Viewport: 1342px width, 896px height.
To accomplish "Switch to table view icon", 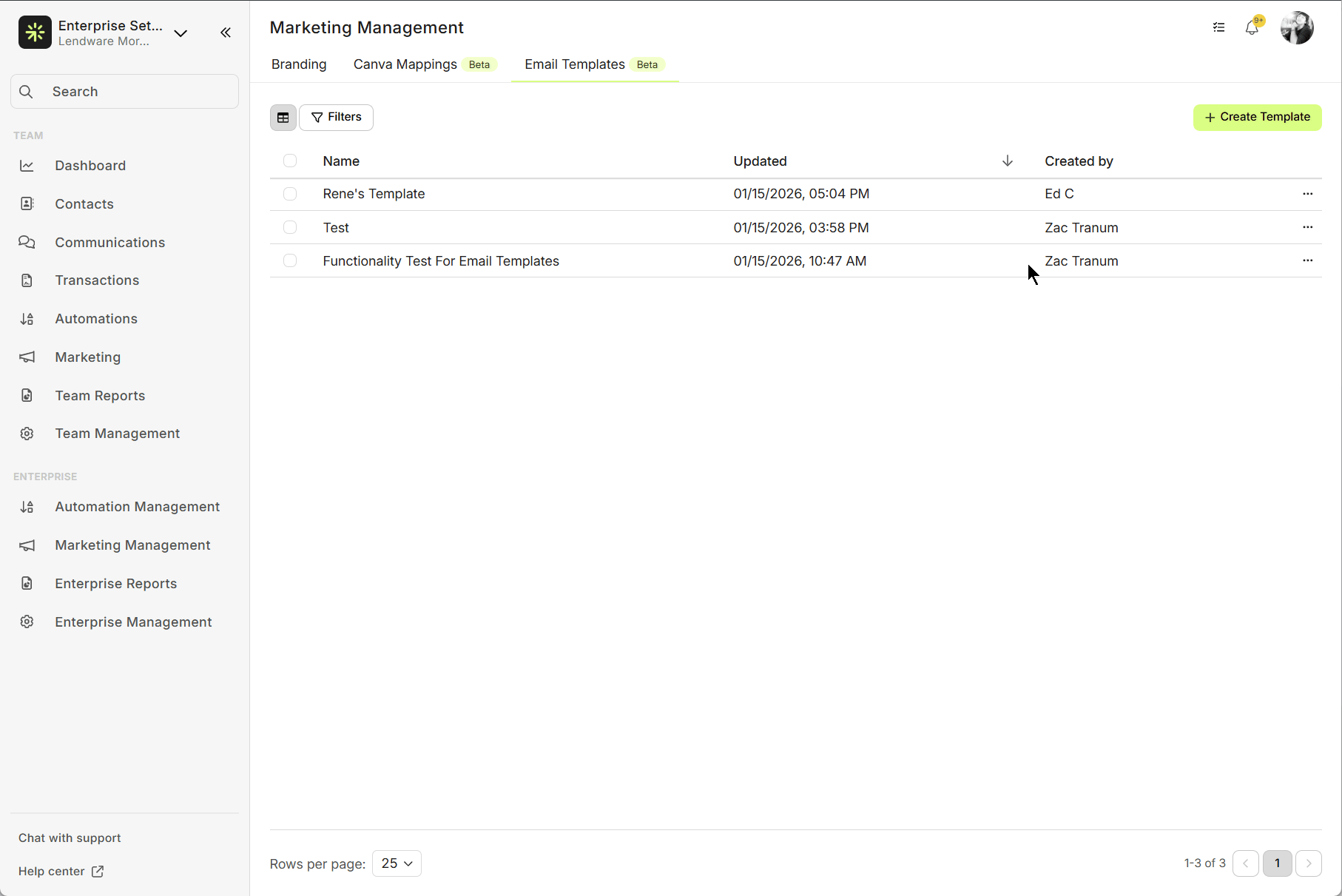I will (x=283, y=118).
